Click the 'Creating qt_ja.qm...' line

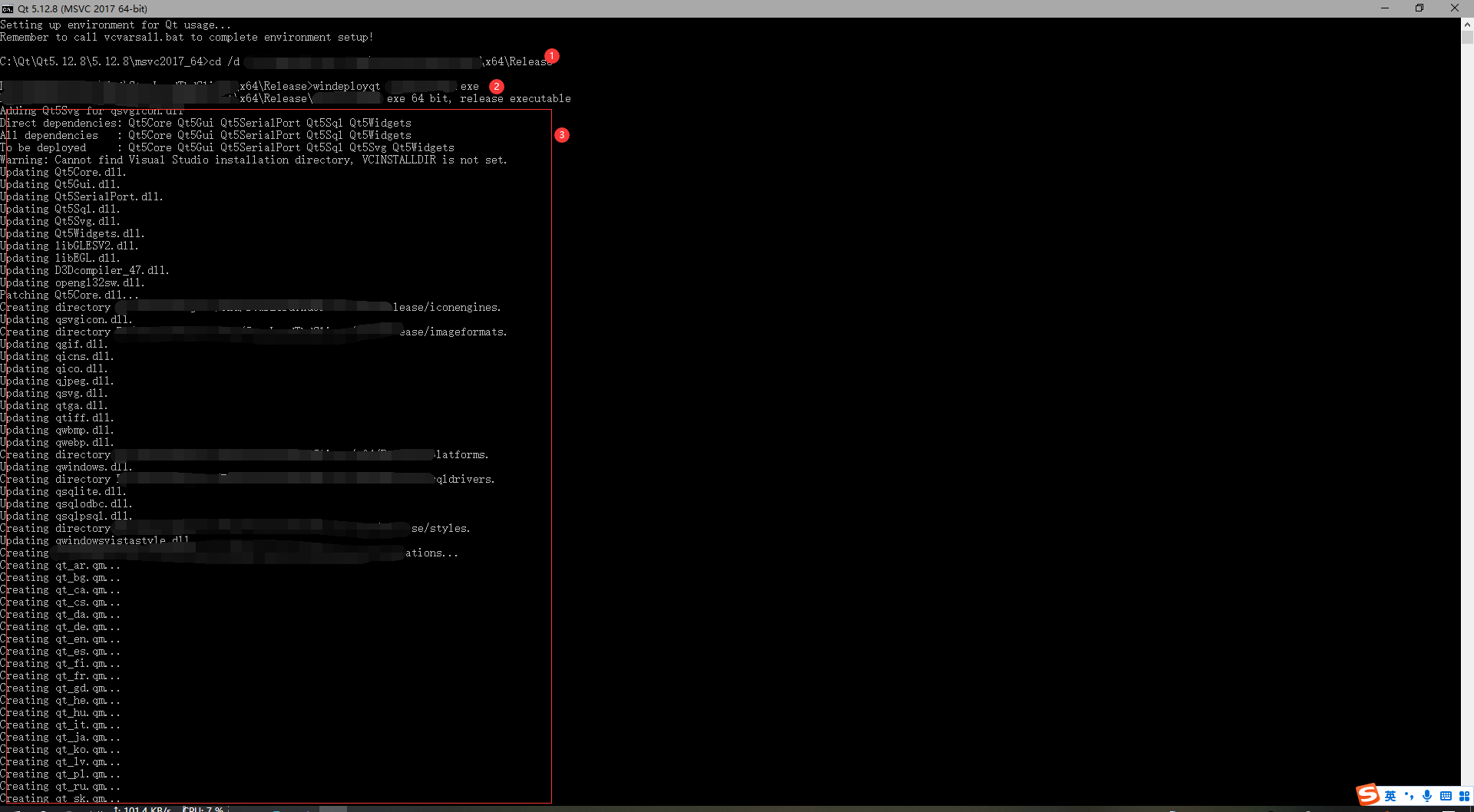pyautogui.click(x=60, y=738)
